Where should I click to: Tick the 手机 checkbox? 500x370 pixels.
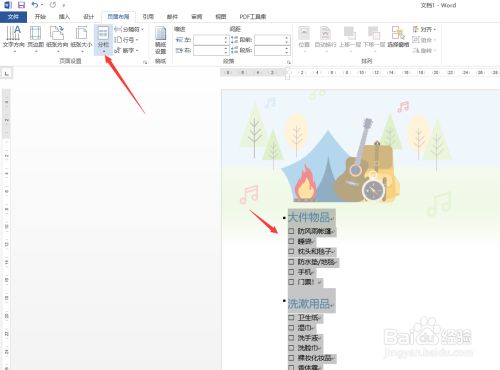click(291, 272)
